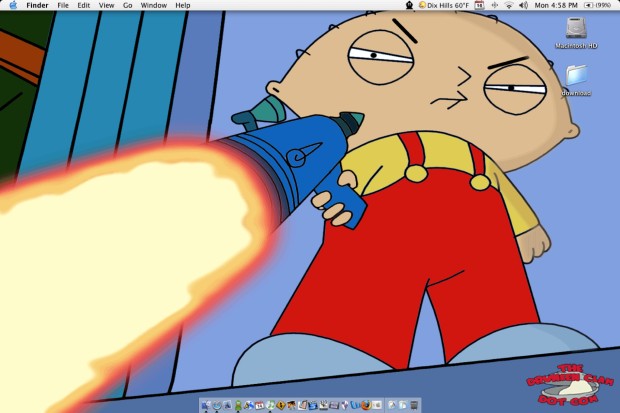Open iCal calendar icon in Dock
The image size is (620, 413).
[x=259, y=405]
